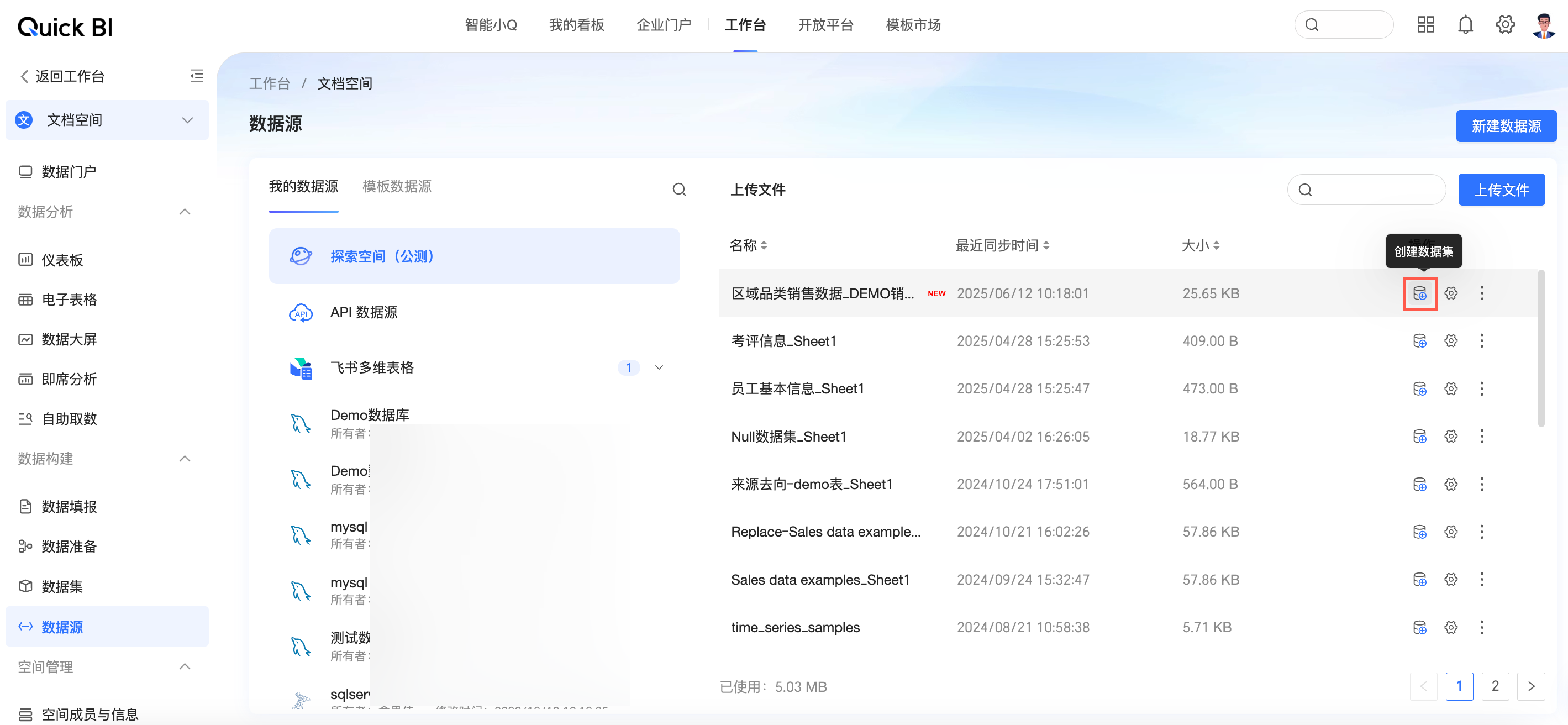
Task: Click the global search field in header
Action: [x=1343, y=25]
